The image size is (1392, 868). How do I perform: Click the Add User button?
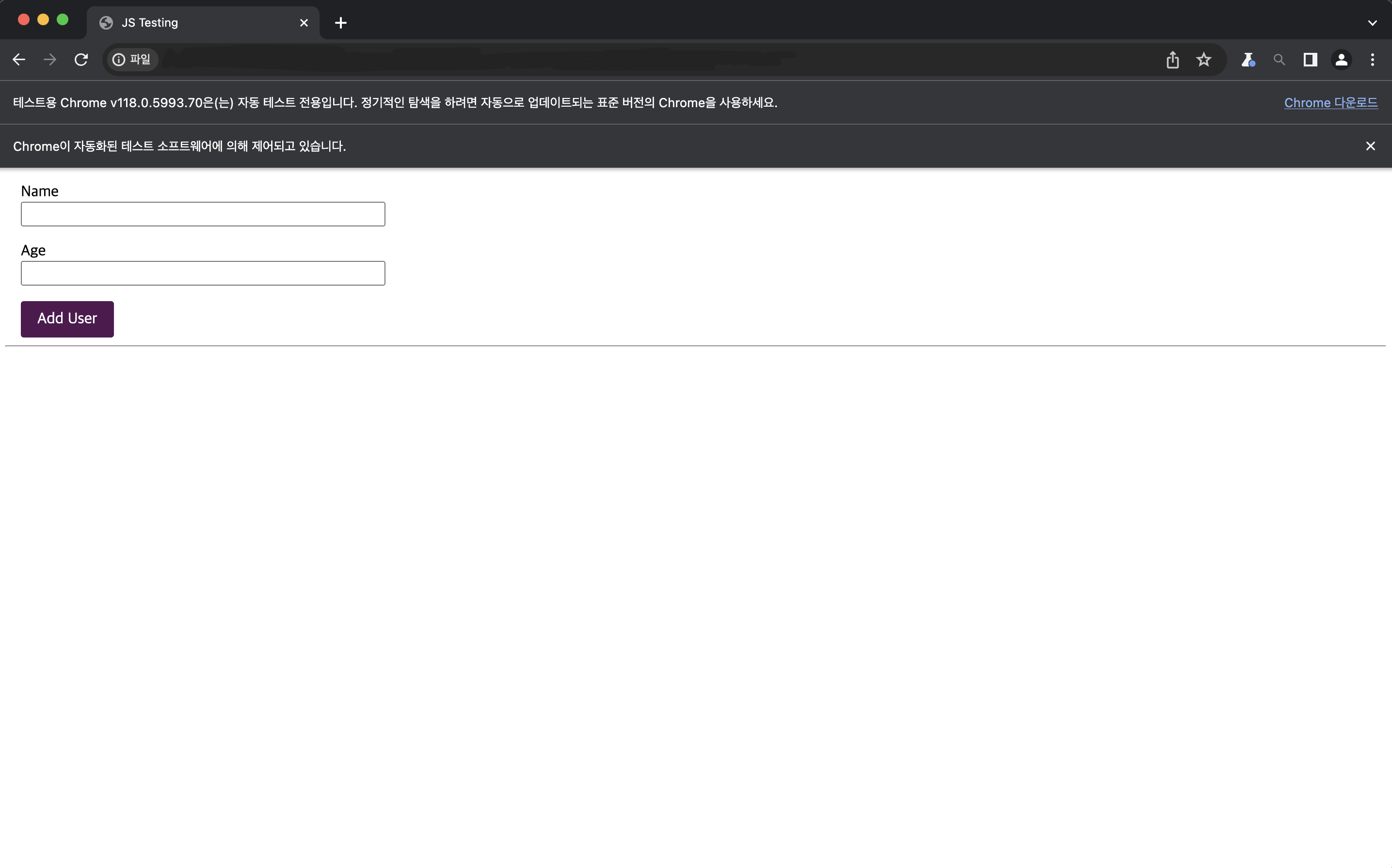click(67, 319)
